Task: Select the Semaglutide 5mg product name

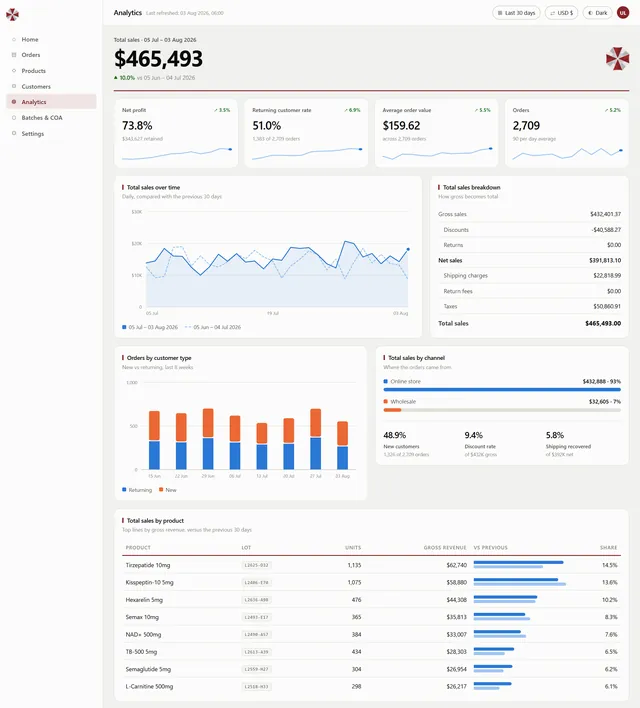Action: (148, 669)
